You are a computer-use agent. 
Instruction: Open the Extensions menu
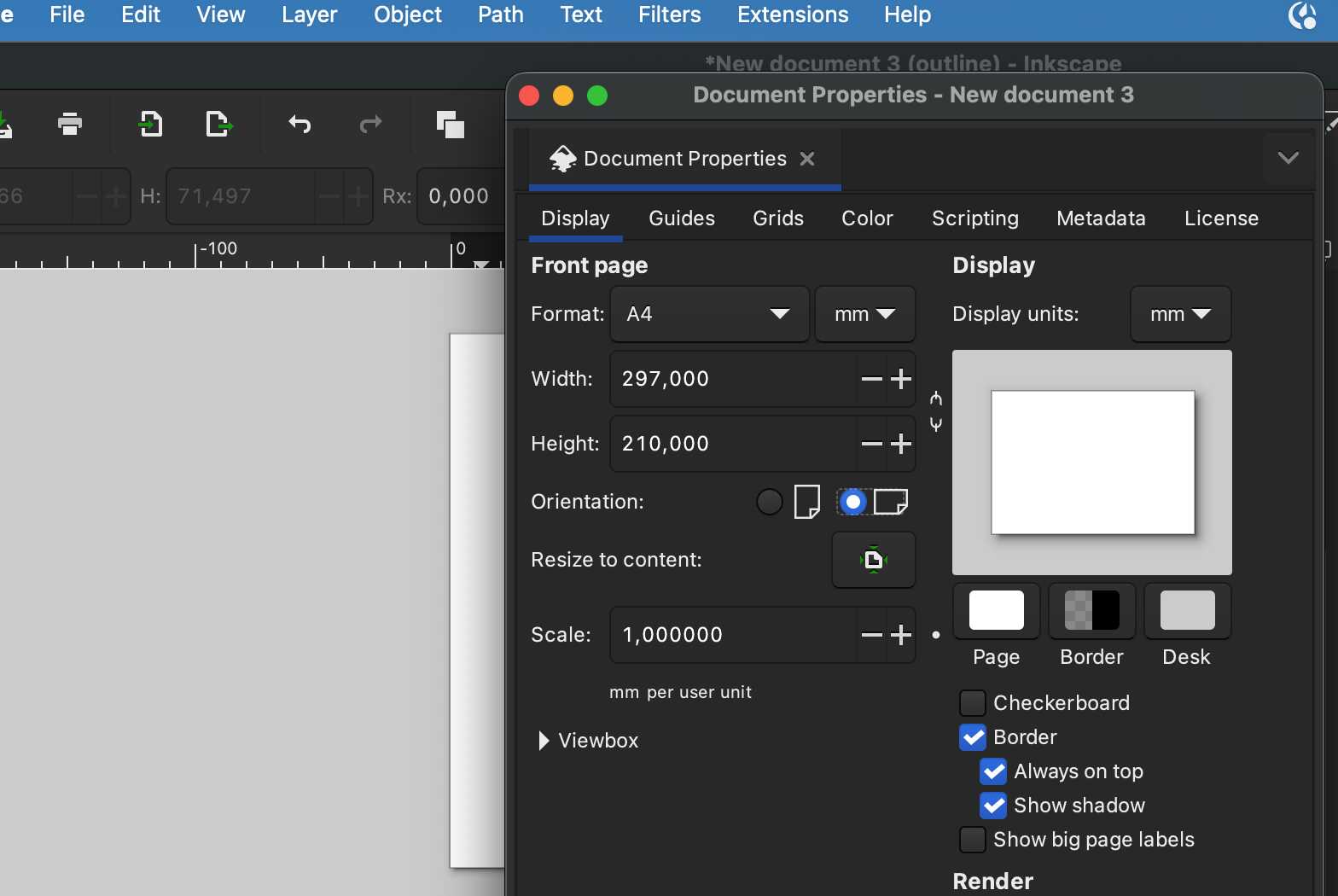coord(793,15)
